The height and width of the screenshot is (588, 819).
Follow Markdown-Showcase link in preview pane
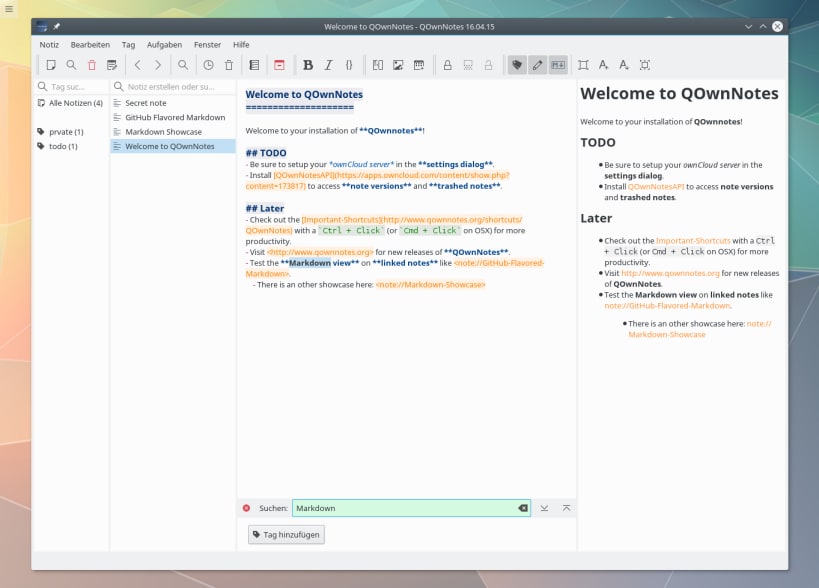pyautogui.click(x=666, y=335)
